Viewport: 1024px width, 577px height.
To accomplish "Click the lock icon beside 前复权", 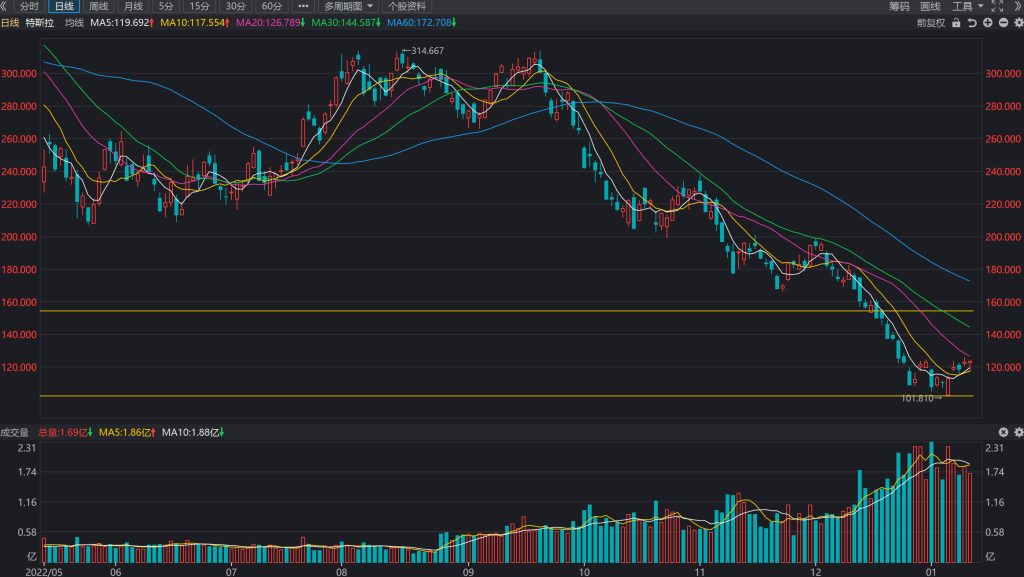I will pyautogui.click(x=956, y=23).
